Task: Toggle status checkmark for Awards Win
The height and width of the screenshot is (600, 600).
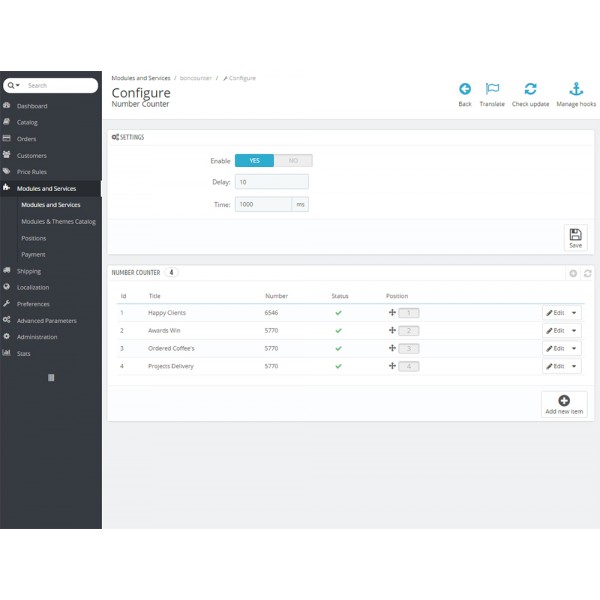Action: pyautogui.click(x=338, y=330)
